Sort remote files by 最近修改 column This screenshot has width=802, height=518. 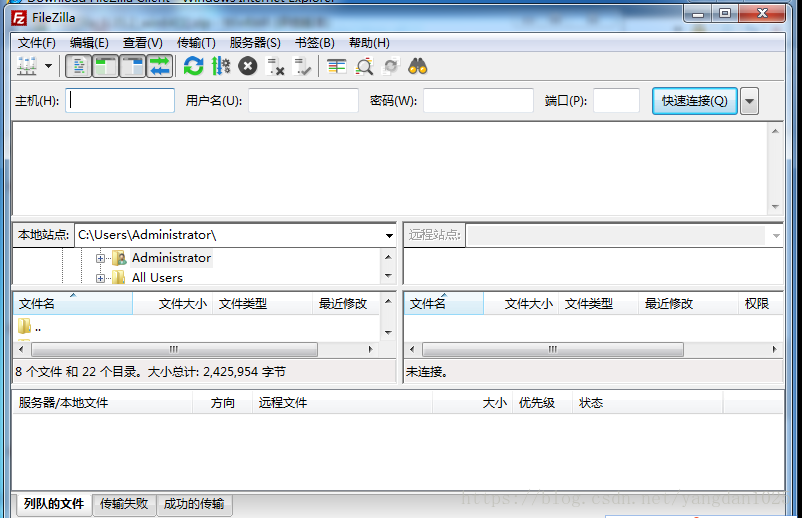pyautogui.click(x=688, y=304)
